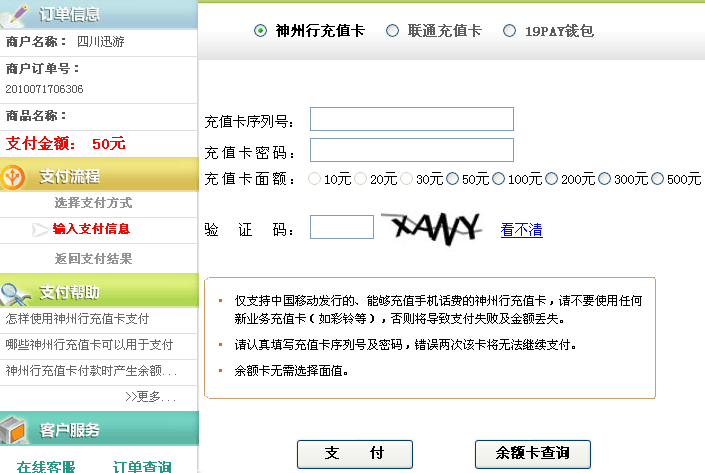Select 联通充值卡 payment option
The height and width of the screenshot is (473, 705).
tap(392, 31)
